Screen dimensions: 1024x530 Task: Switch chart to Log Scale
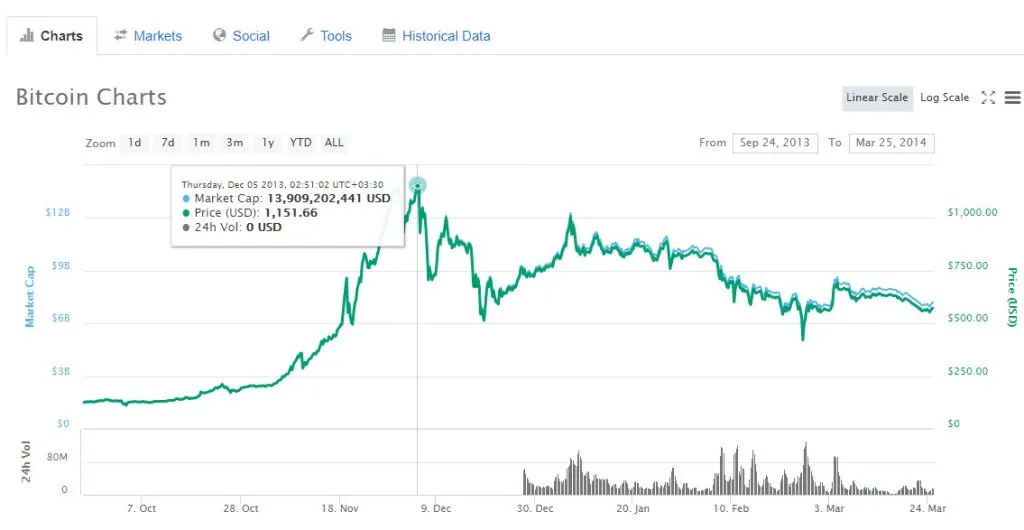coord(944,98)
